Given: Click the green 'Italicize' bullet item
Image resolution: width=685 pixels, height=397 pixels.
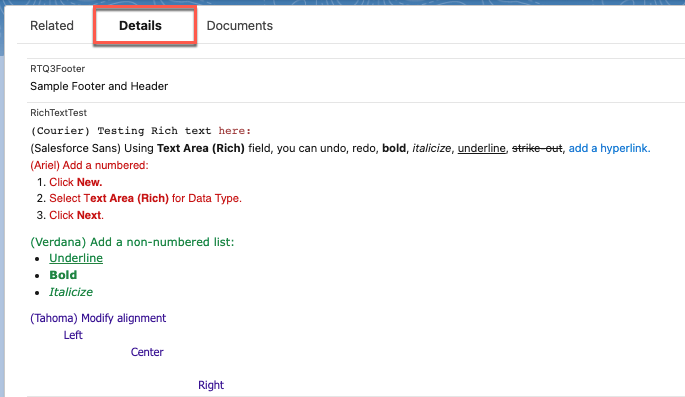Looking at the screenshot, I should click(71, 292).
